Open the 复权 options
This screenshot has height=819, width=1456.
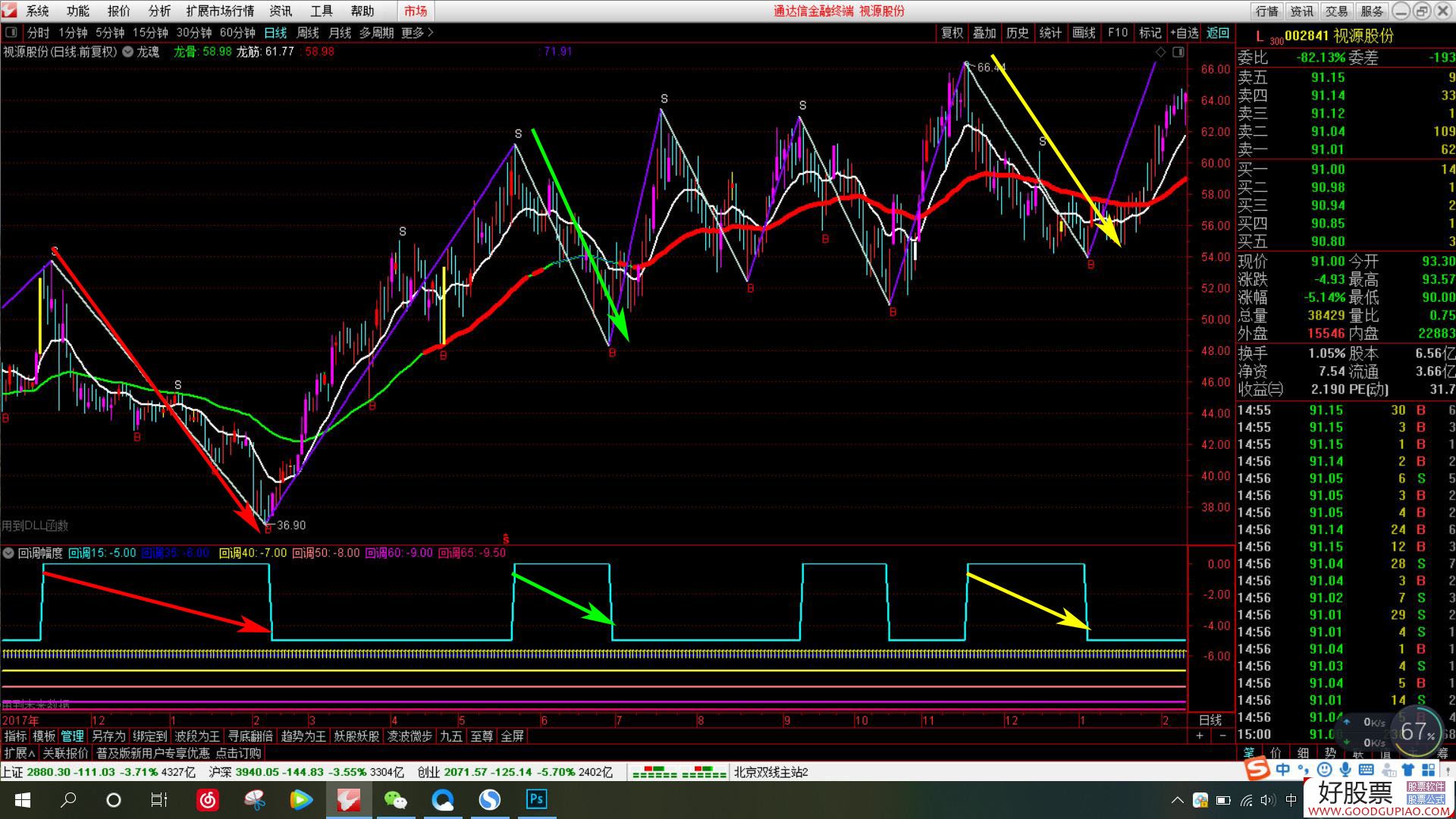(x=952, y=33)
